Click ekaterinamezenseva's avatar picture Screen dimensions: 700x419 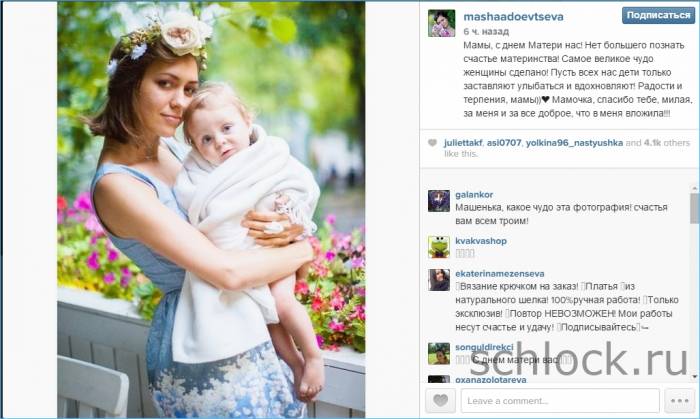pos(439,280)
